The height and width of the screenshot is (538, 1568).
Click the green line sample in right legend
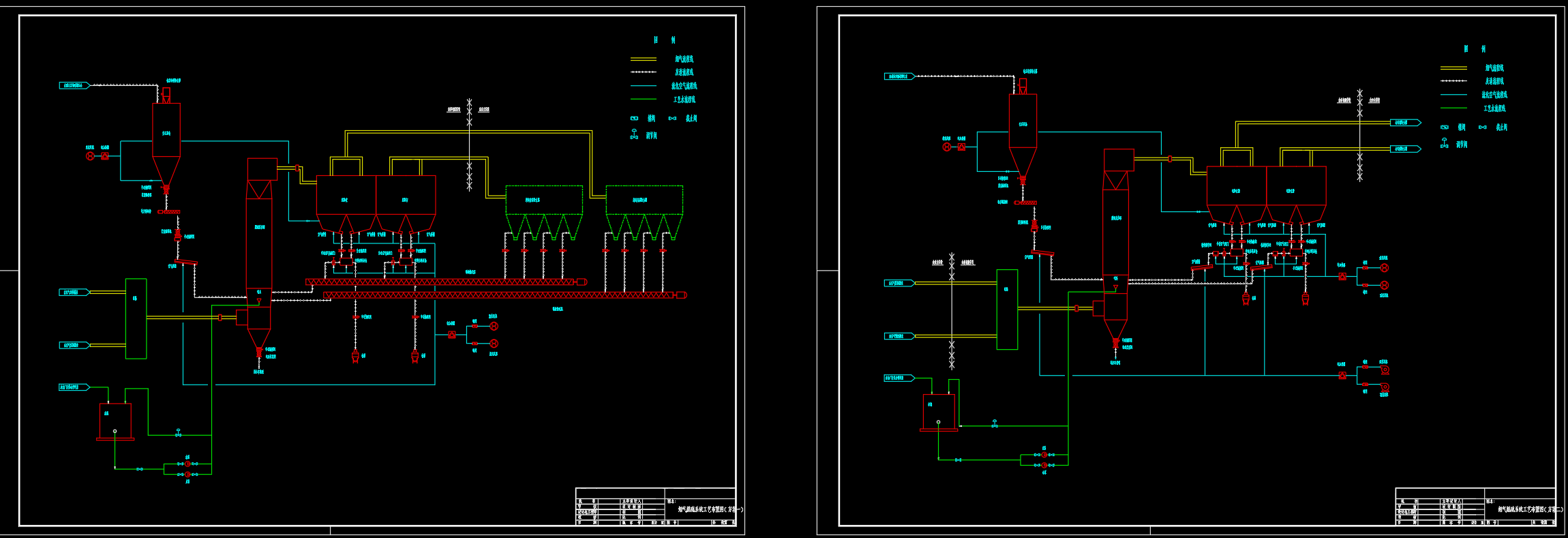coord(1453,108)
